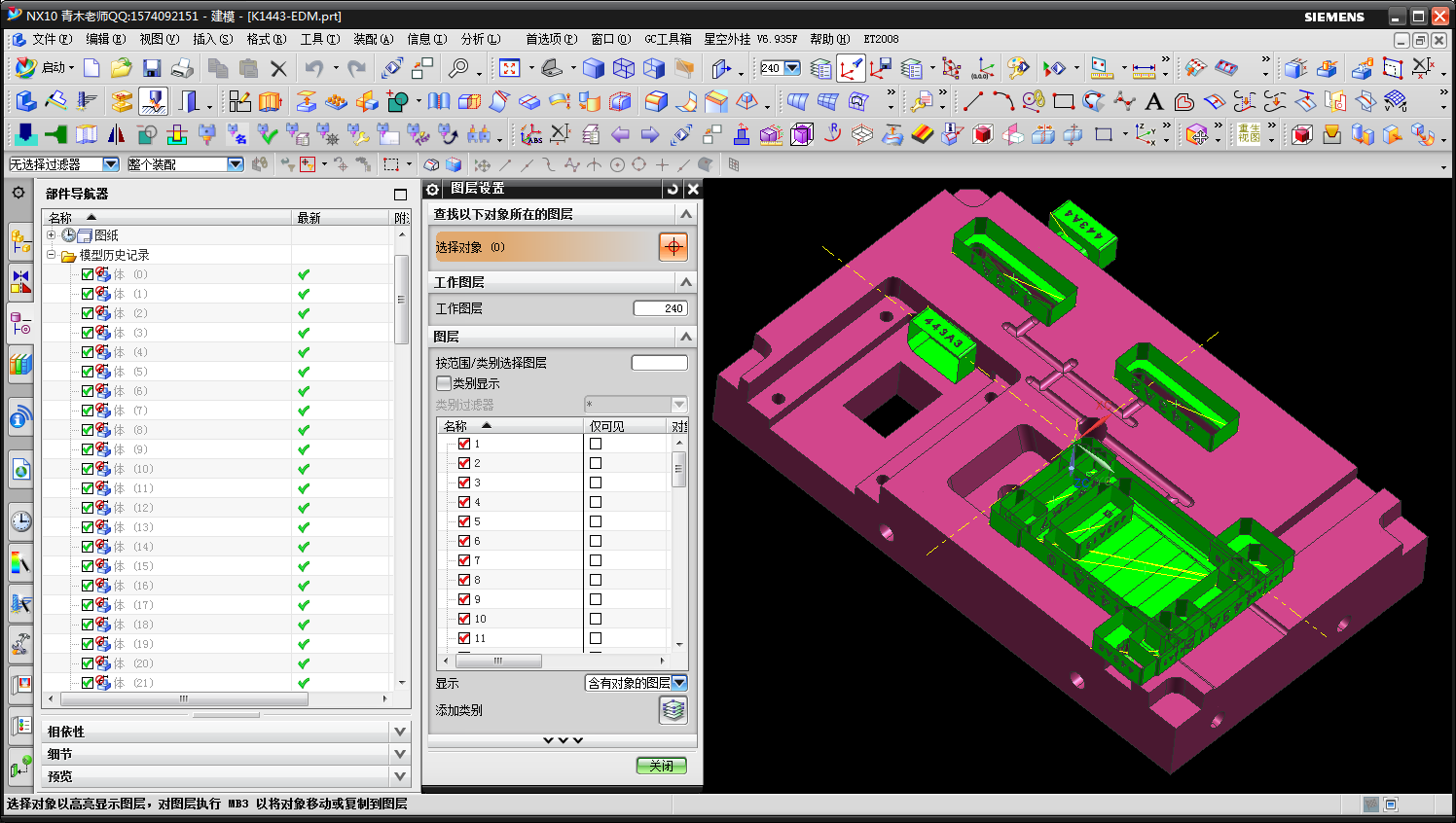Click the 工作图层 value field
Image resolution: width=1456 pixels, height=823 pixels.
pyautogui.click(x=661, y=308)
